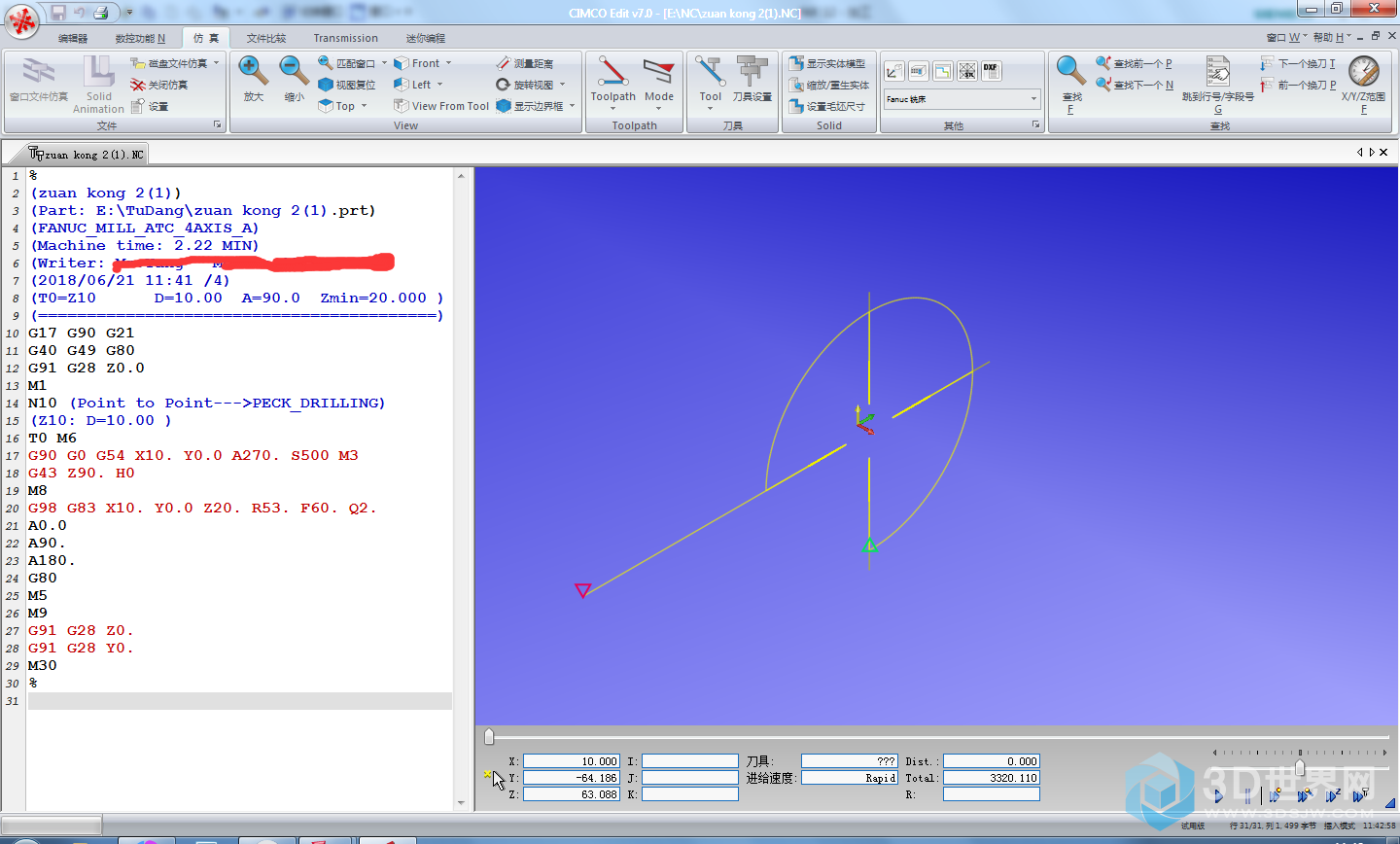Switch to the 迷你编程 ribbon tab

(x=425, y=38)
